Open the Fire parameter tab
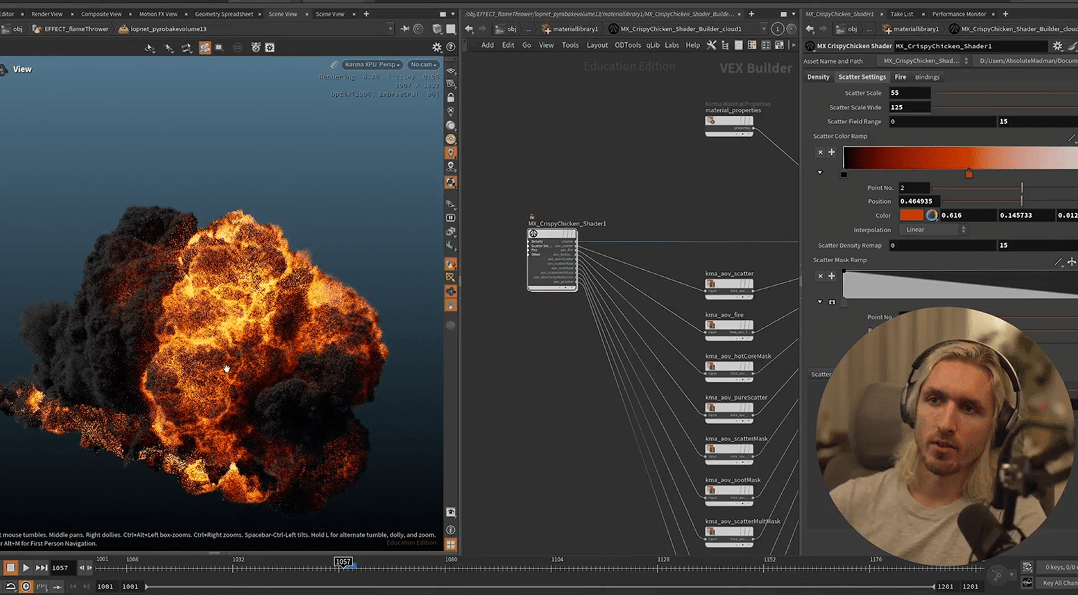 [900, 77]
